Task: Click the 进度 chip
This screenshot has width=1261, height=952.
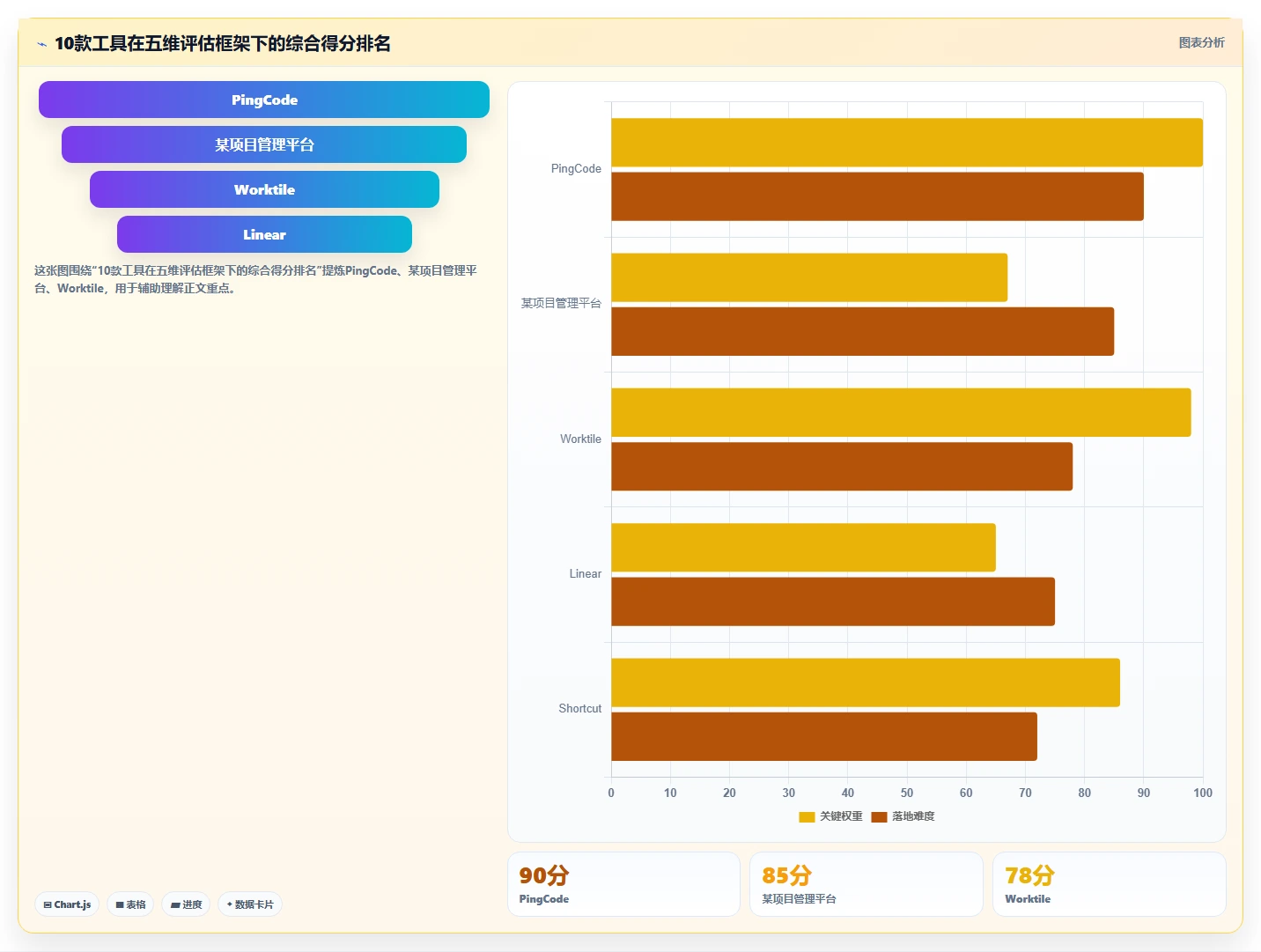Action: [186, 904]
